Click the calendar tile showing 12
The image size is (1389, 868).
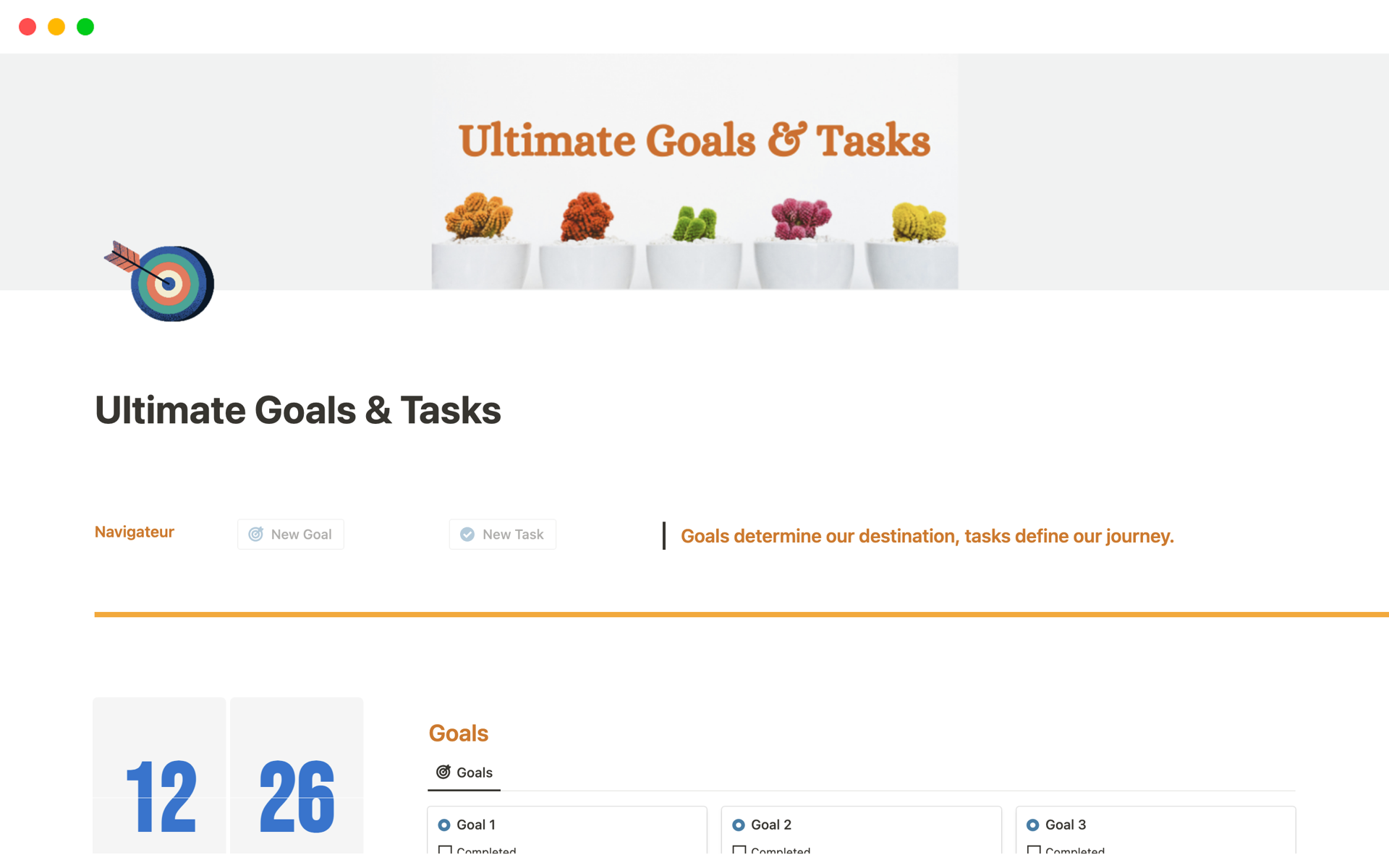click(159, 796)
